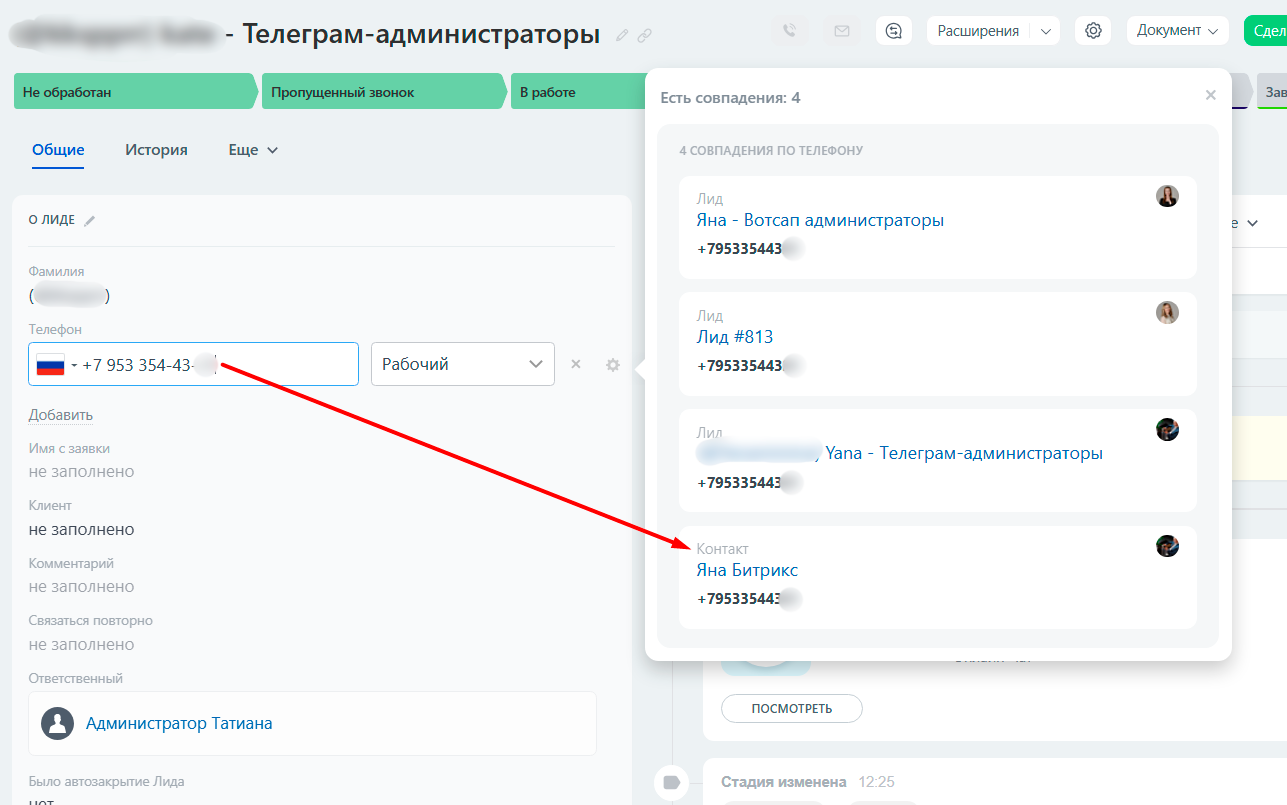This screenshot has width=1287, height=805.
Task: Expand the Документ dropdown
Action: [x=1177, y=31]
